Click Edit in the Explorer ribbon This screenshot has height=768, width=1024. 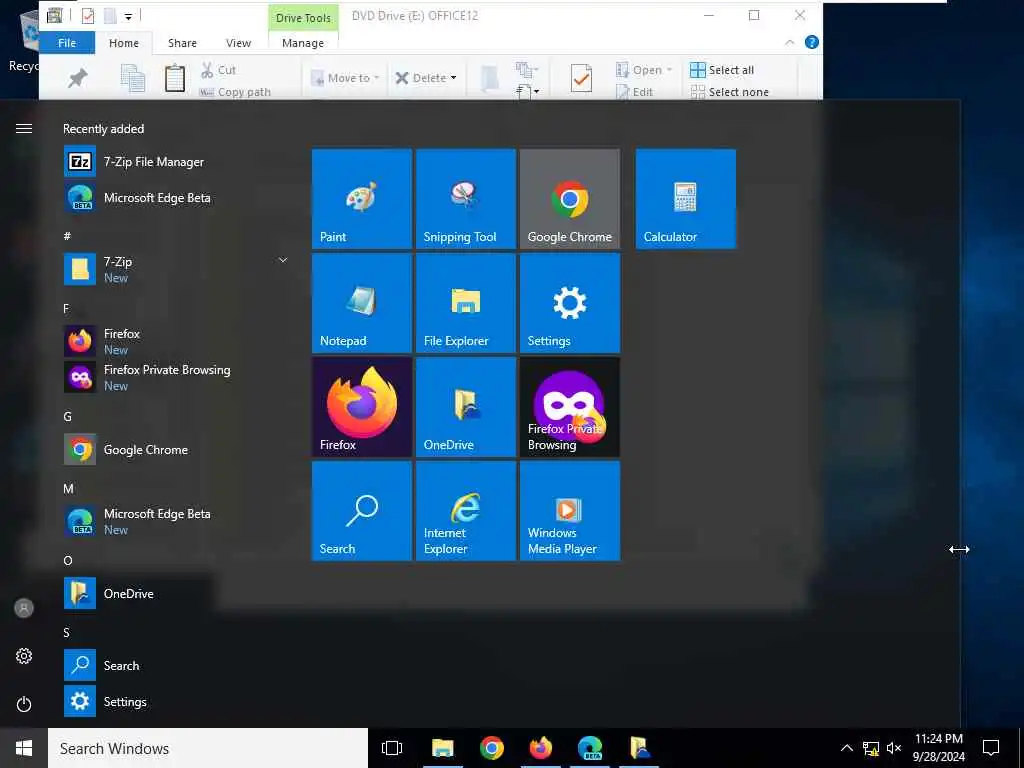point(635,92)
